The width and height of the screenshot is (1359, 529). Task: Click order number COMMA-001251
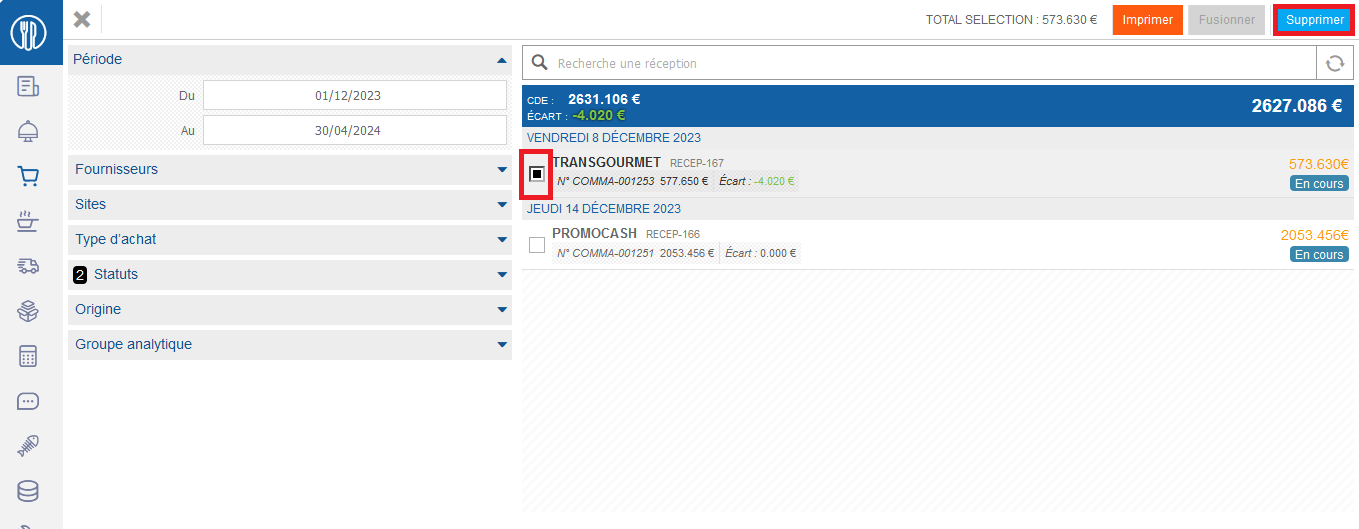pyautogui.click(x=606, y=253)
